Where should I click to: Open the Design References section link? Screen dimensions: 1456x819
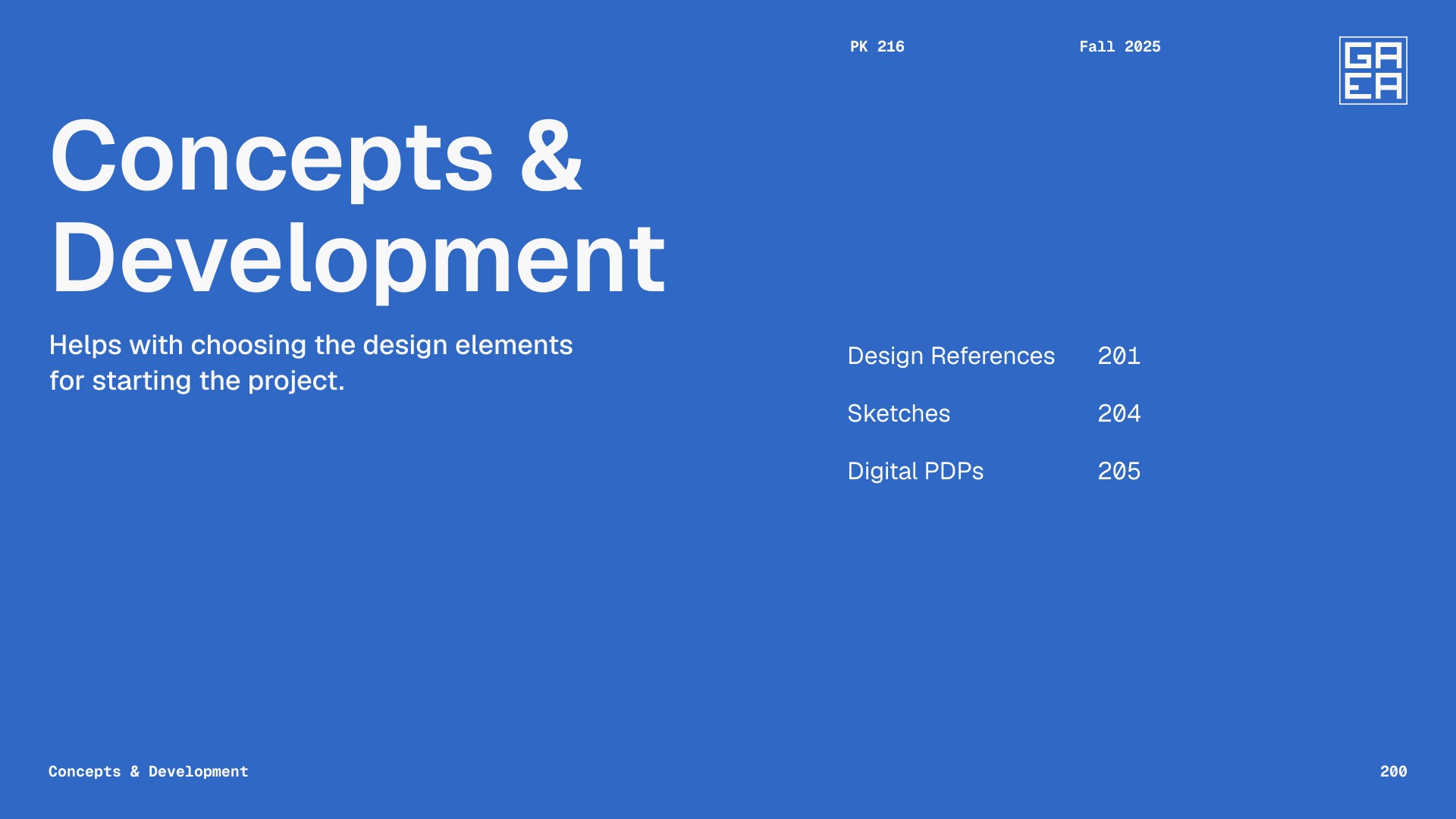[950, 356]
